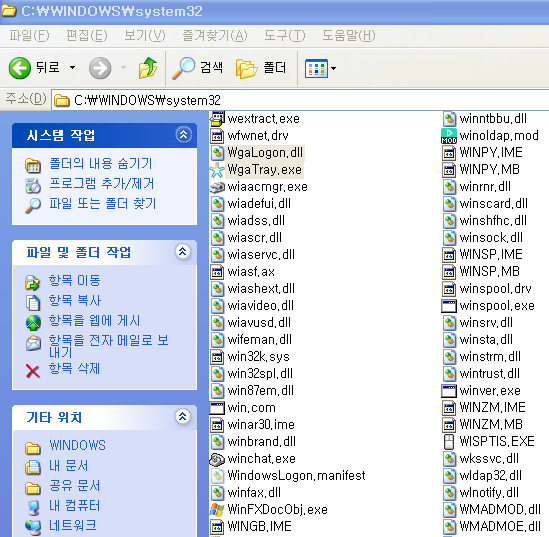The height and width of the screenshot is (537, 549).
Task: Select file name WMADMOD.dll
Action: tap(500, 510)
